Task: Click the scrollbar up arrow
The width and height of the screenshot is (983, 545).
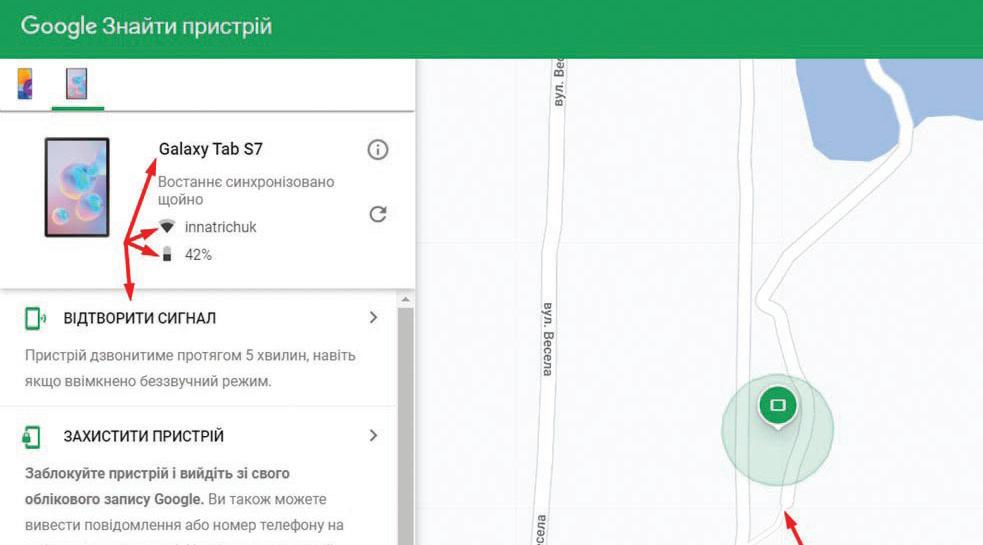Action: 406,300
